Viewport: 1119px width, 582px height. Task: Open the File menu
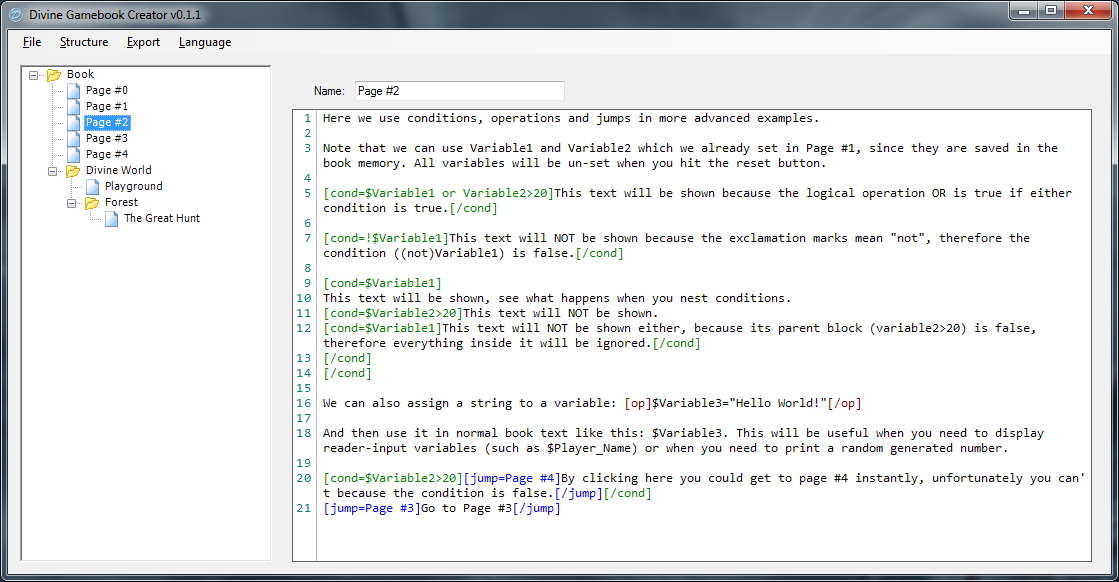(x=32, y=42)
